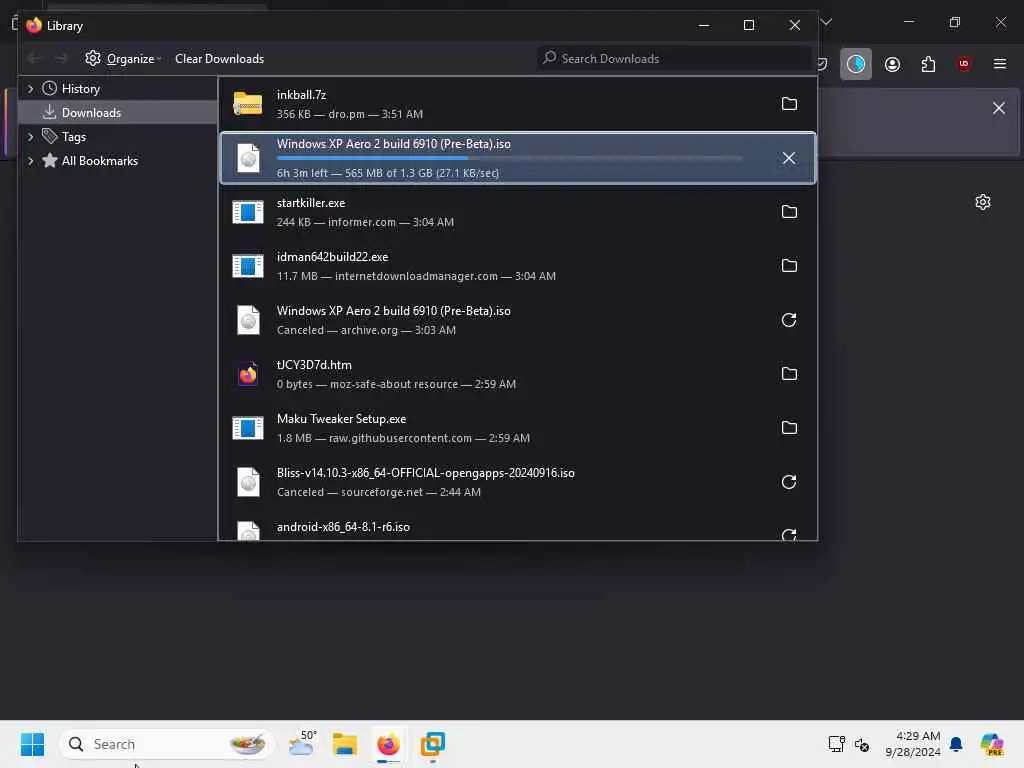Click the taskbar Search box
Viewport: 1024px width, 768px height.
coord(167,744)
